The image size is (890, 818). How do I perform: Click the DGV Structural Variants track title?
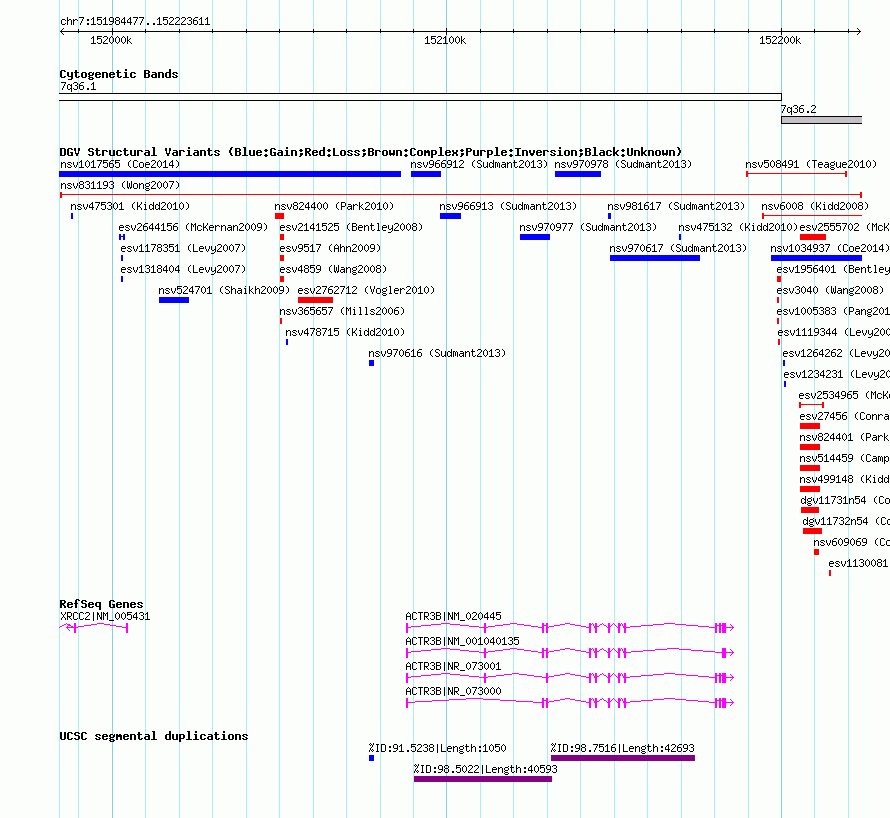[371, 152]
